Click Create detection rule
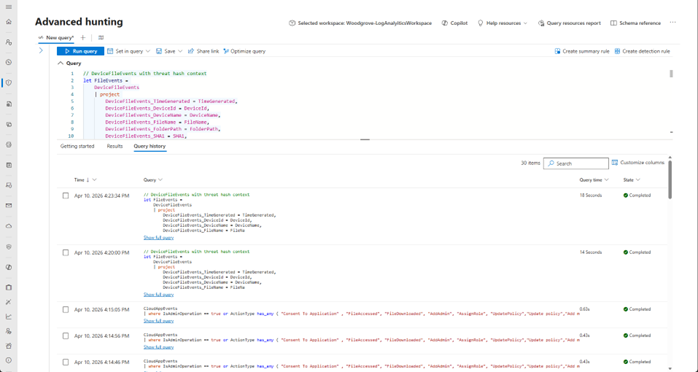This screenshot has width=698, height=372. (642, 51)
